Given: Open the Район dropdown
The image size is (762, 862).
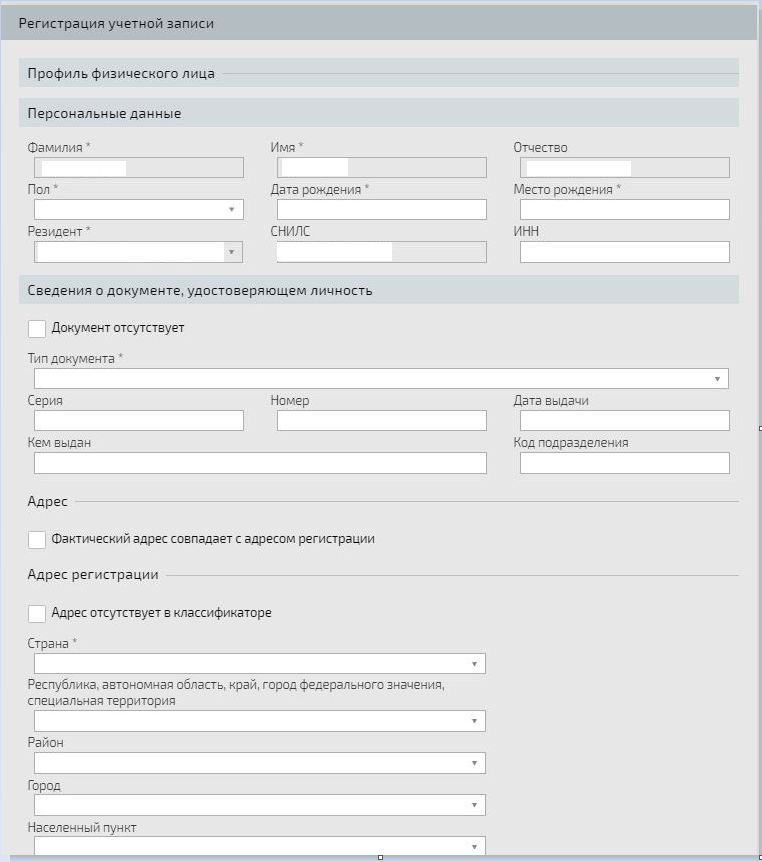Looking at the screenshot, I should click(259, 762).
